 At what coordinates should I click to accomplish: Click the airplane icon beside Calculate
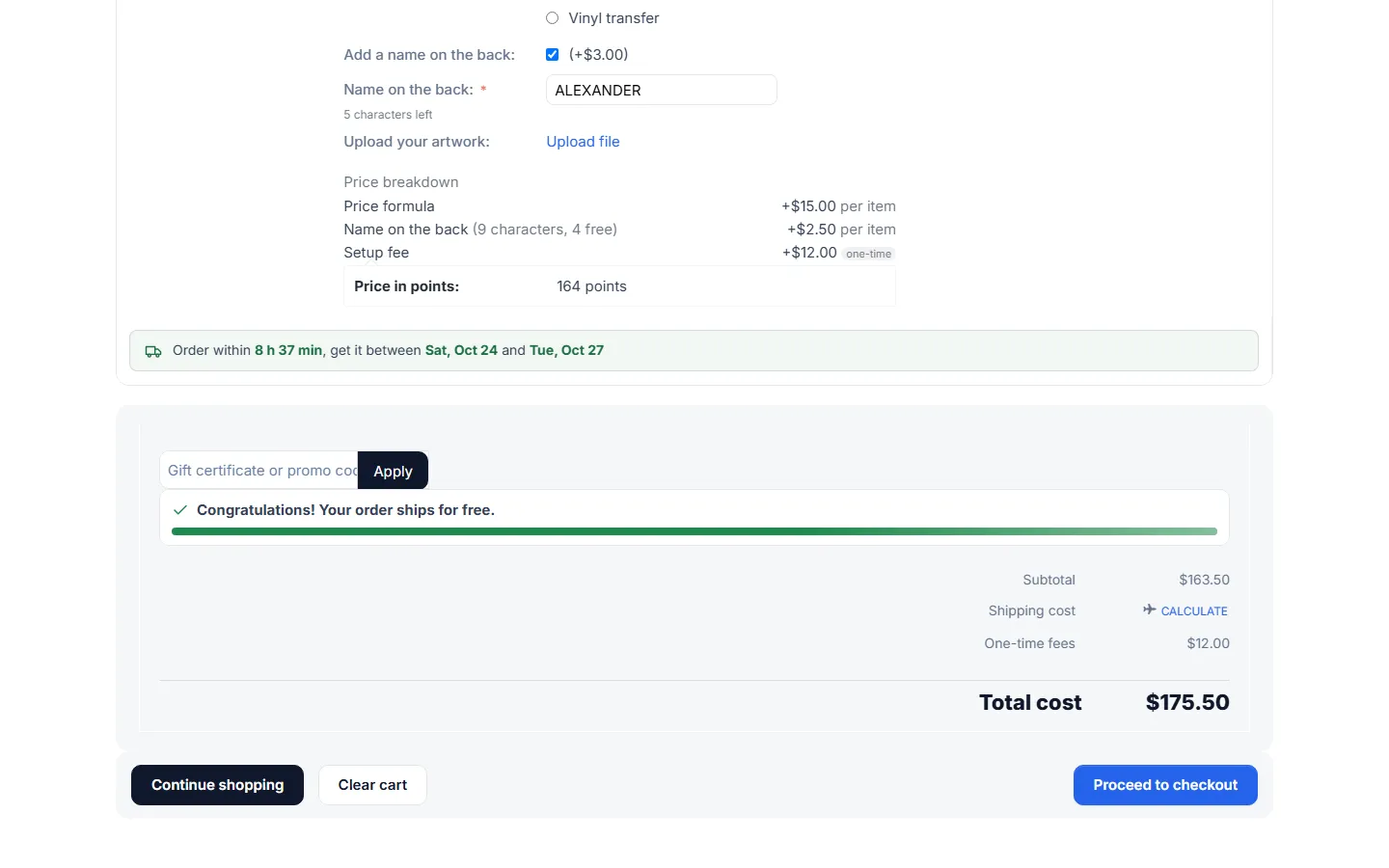1149,610
